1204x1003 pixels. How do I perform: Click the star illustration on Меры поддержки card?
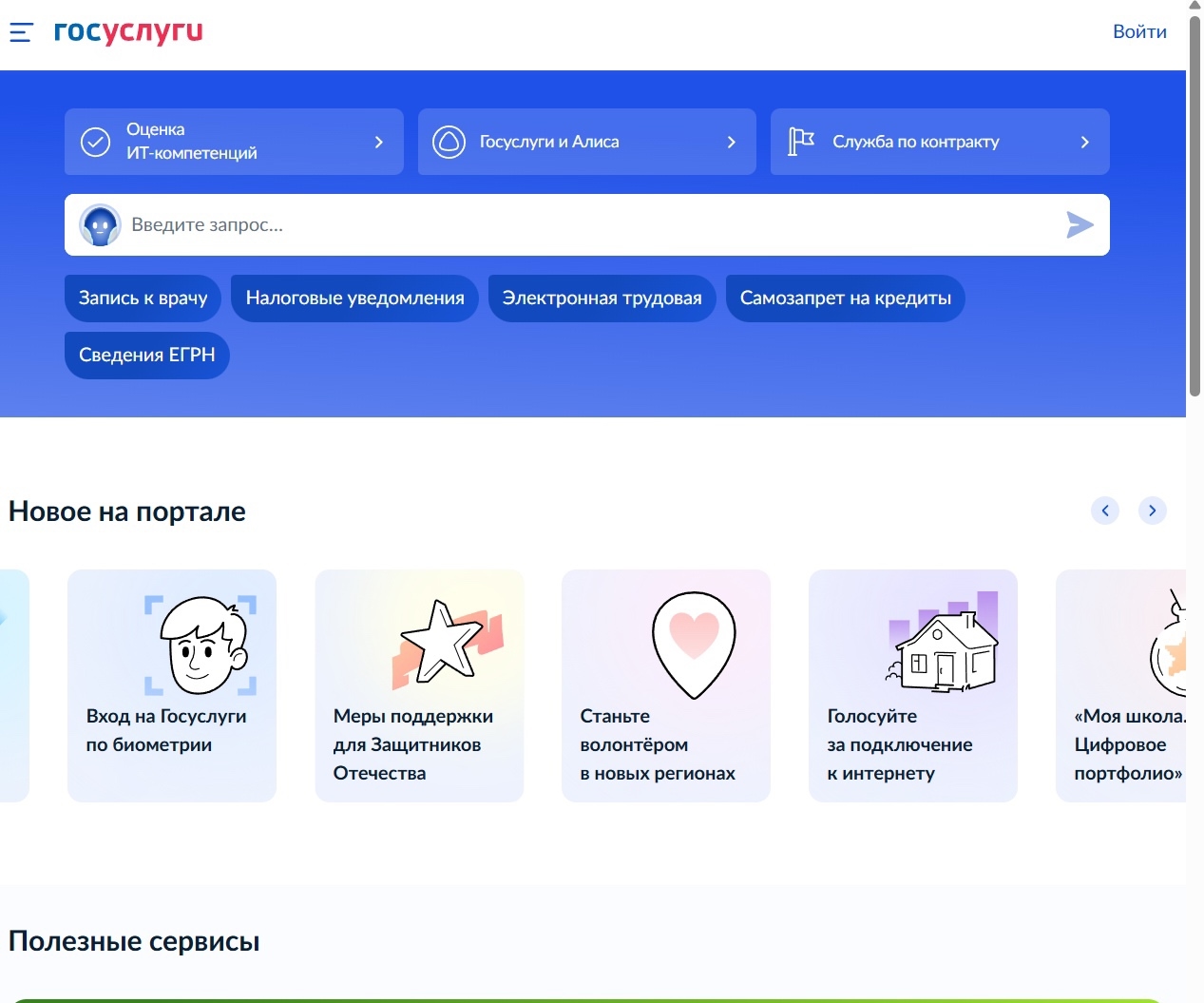pyautogui.click(x=447, y=643)
